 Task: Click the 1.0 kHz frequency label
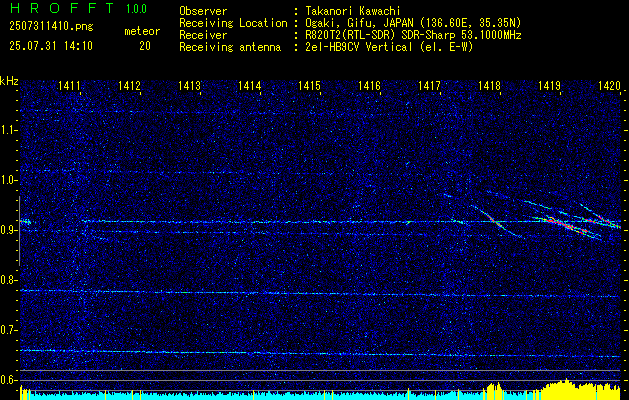pos(9,181)
